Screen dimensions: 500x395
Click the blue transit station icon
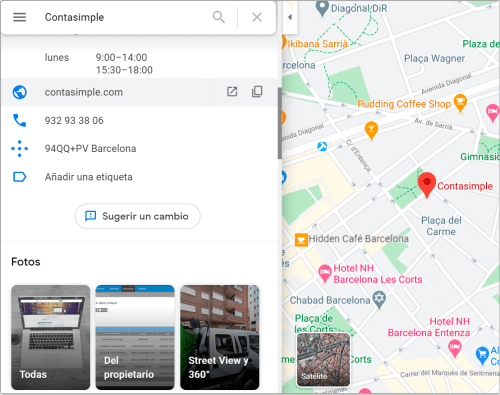[322, 146]
